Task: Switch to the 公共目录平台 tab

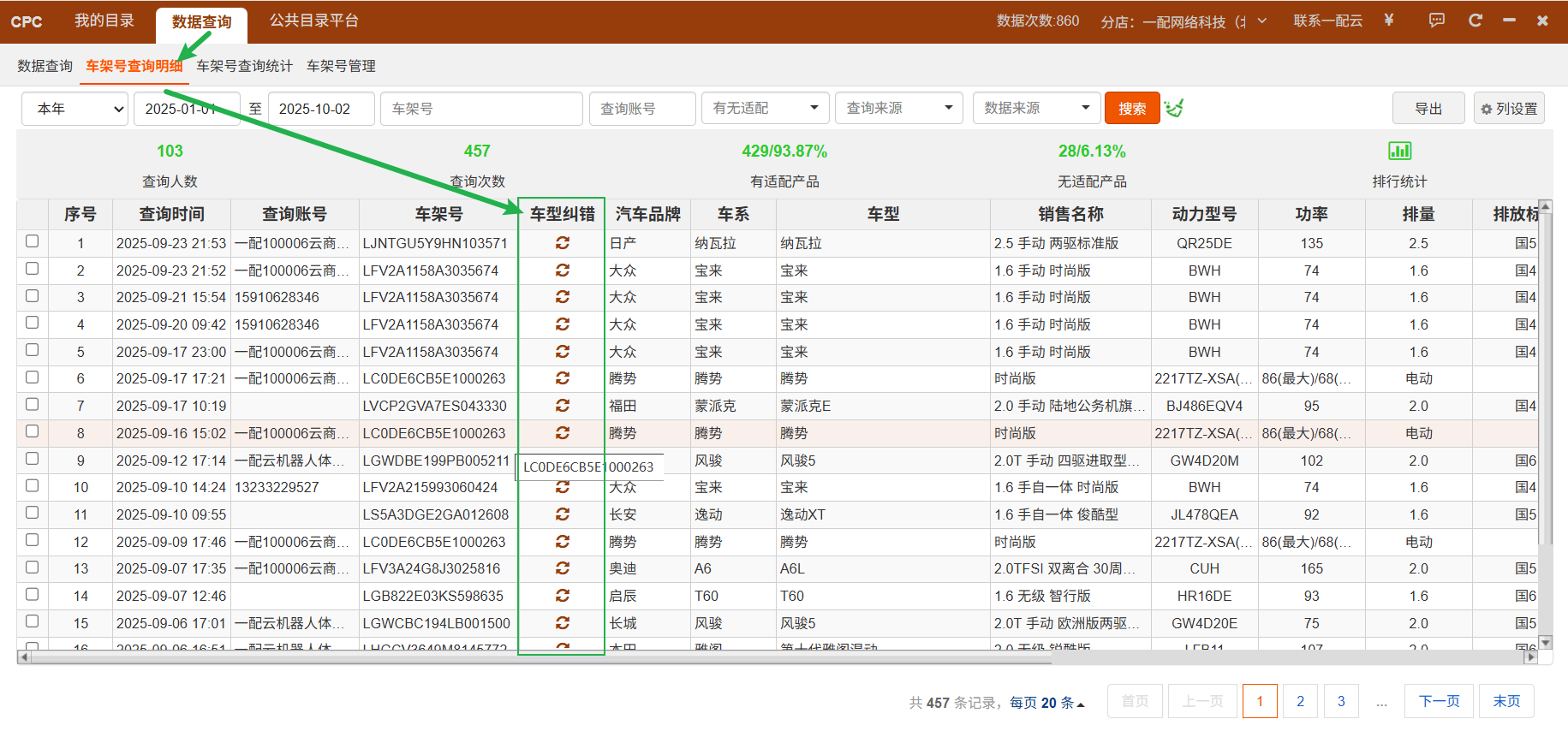Action: click(x=313, y=21)
